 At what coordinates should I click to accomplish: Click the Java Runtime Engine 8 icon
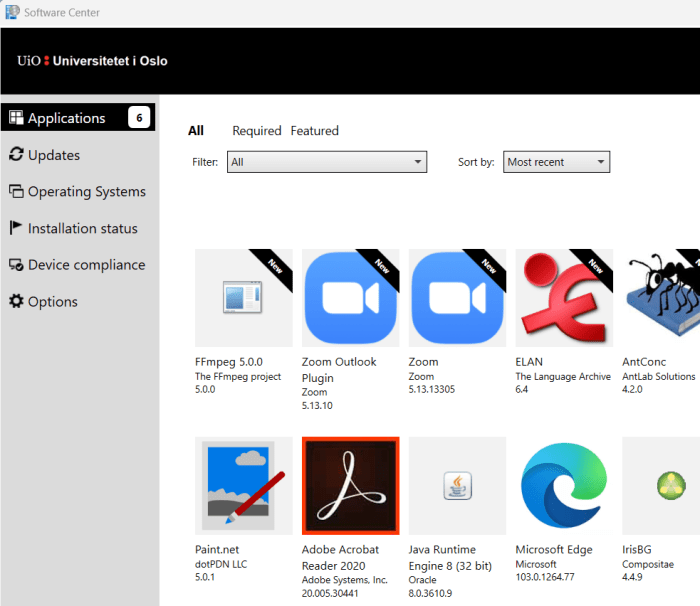[457, 485]
